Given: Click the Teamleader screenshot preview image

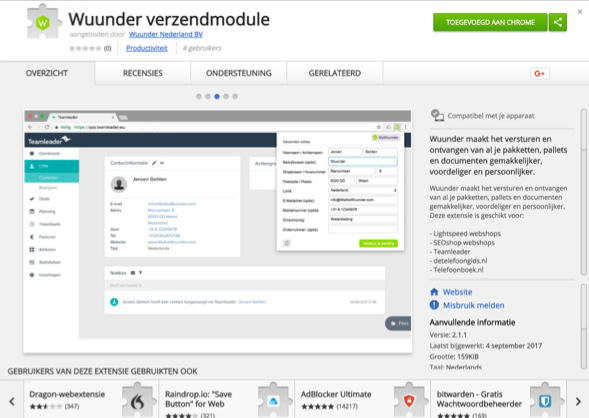Looking at the screenshot, I should click(x=217, y=231).
